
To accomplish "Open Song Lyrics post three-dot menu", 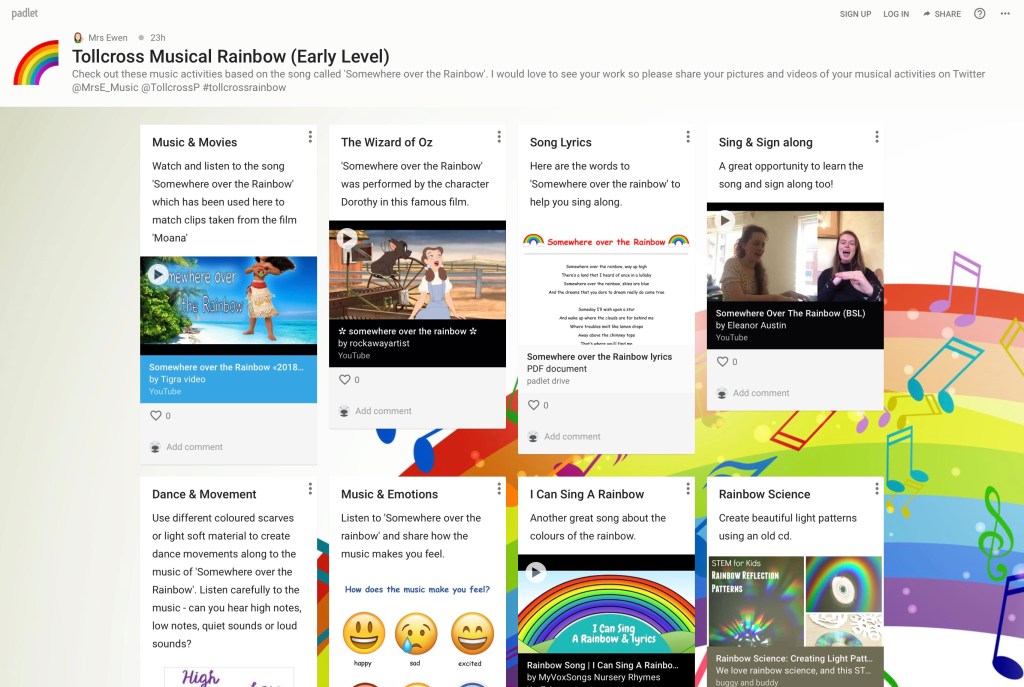I will tap(688, 137).
